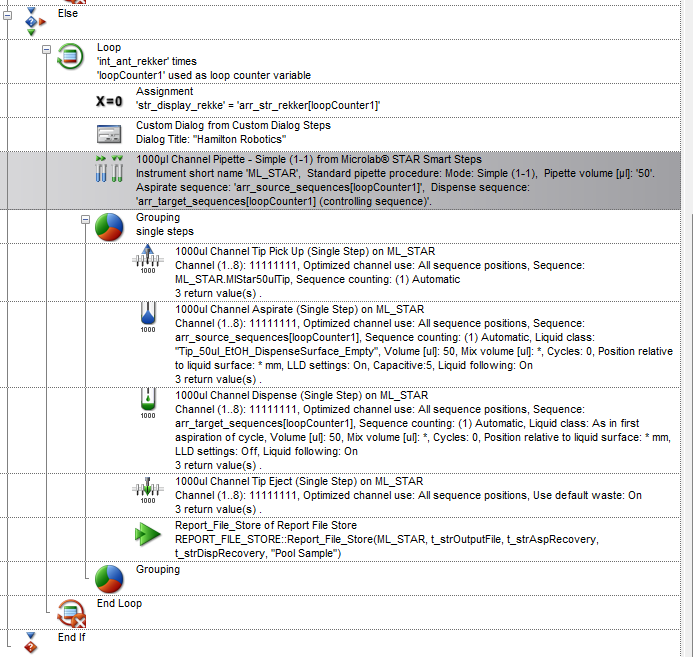Click the Dialog Title Hamilton Robotics text
The image size is (693, 657).
click(211, 140)
